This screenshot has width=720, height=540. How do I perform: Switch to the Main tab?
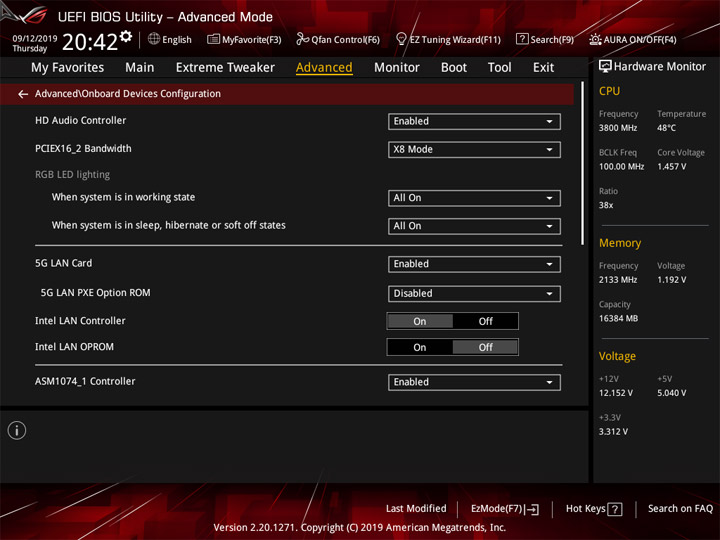(140, 68)
